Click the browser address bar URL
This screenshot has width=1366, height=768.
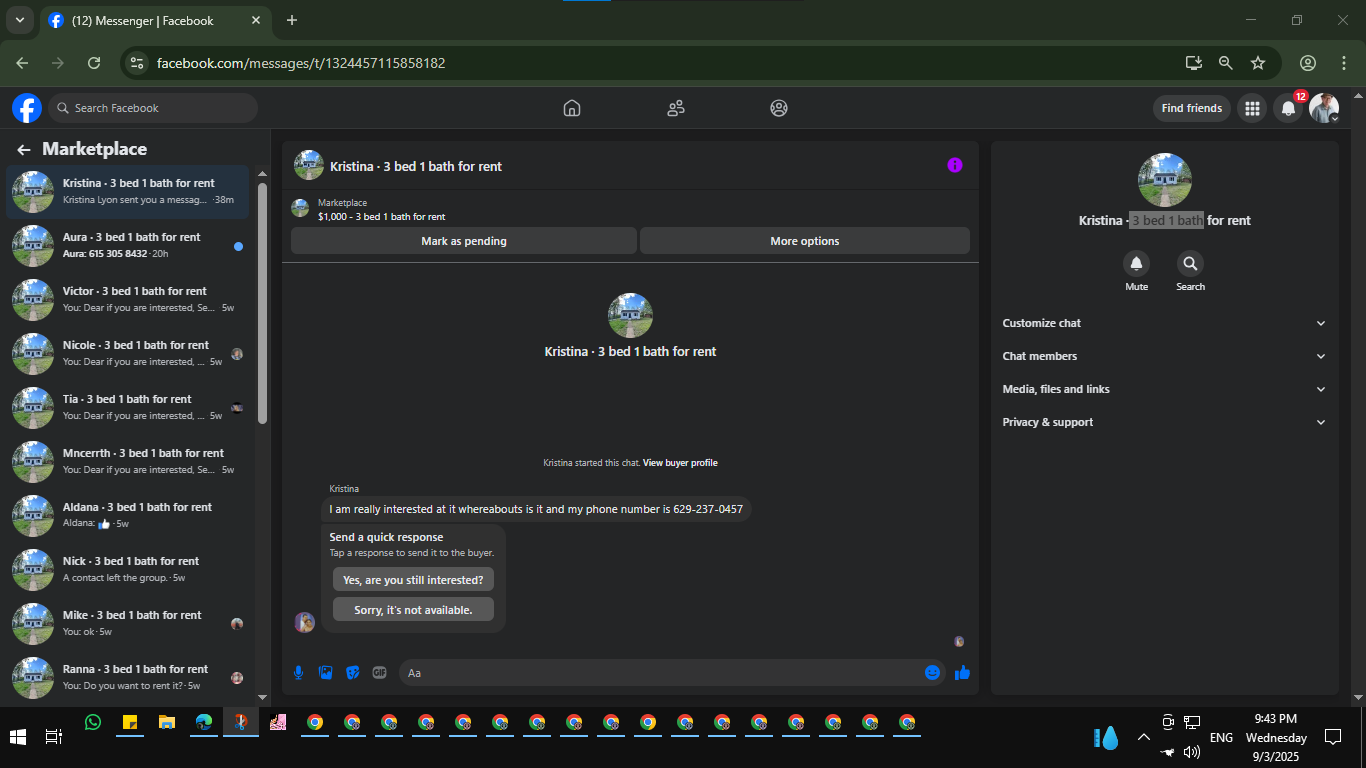pos(301,63)
